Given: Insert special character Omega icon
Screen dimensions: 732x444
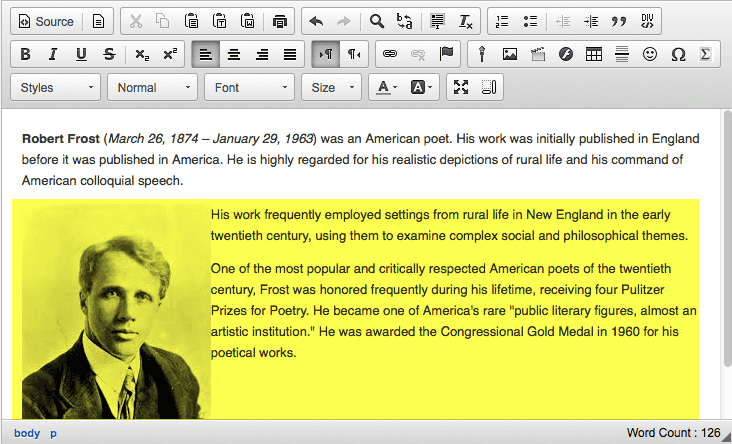Looking at the screenshot, I should tap(678, 54).
